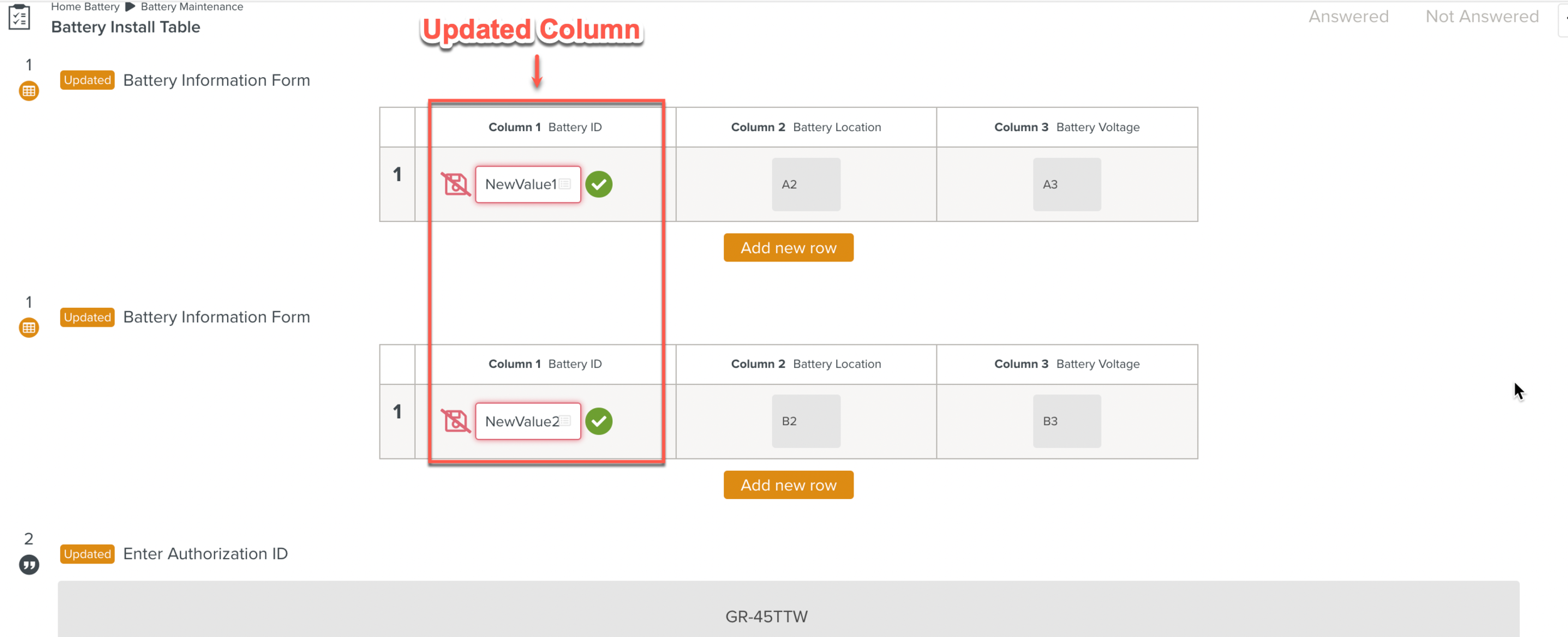This screenshot has height=637, width=1568.
Task: Click the green checkmark next to NewValue2
Action: click(599, 421)
